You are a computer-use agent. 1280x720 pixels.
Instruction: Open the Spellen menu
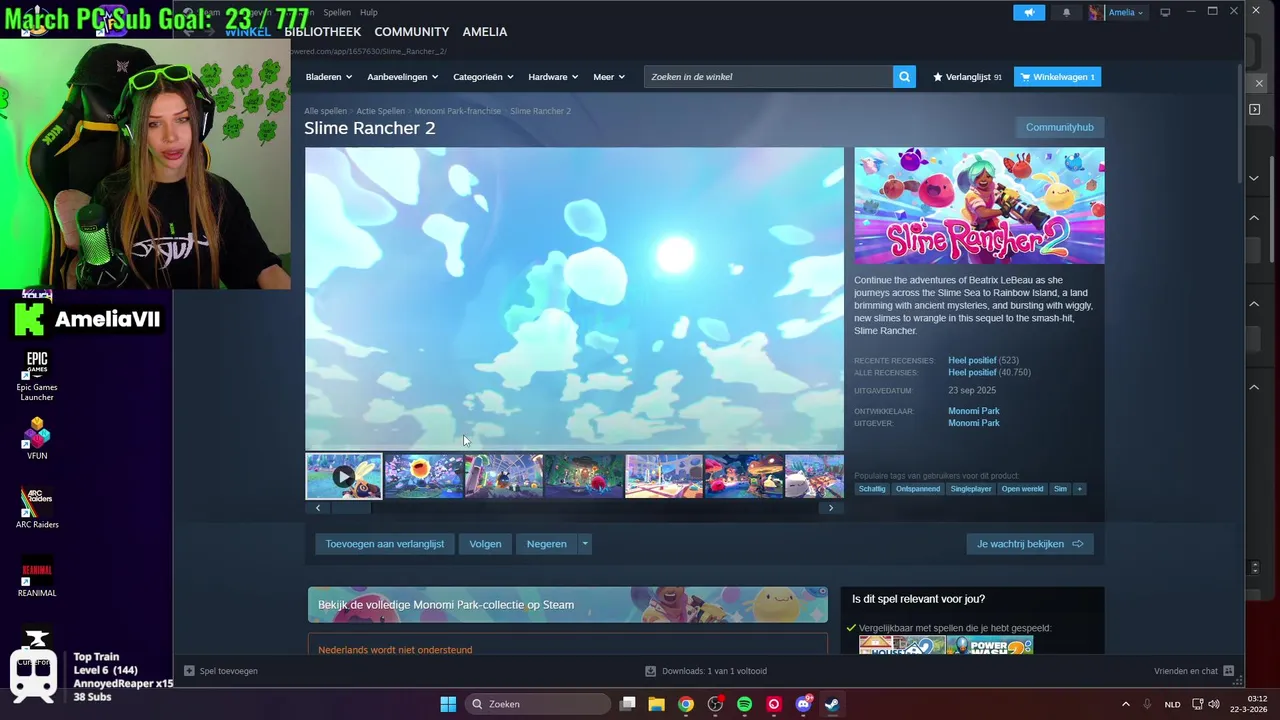point(337,12)
